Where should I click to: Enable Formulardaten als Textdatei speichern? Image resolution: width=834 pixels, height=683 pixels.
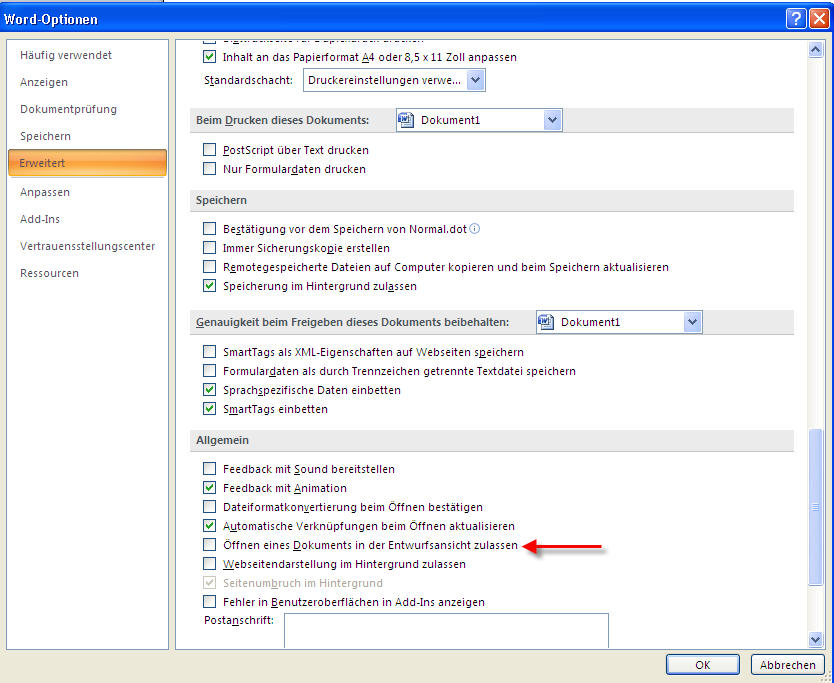[x=210, y=371]
